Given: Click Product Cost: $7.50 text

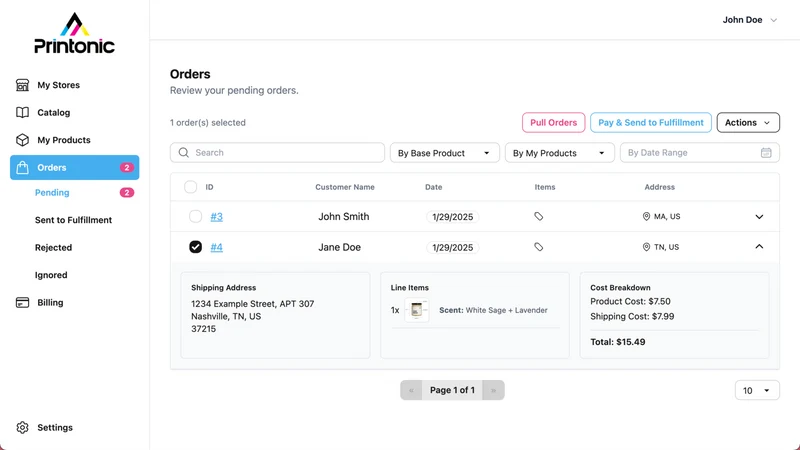Looking at the screenshot, I should click(630, 301).
